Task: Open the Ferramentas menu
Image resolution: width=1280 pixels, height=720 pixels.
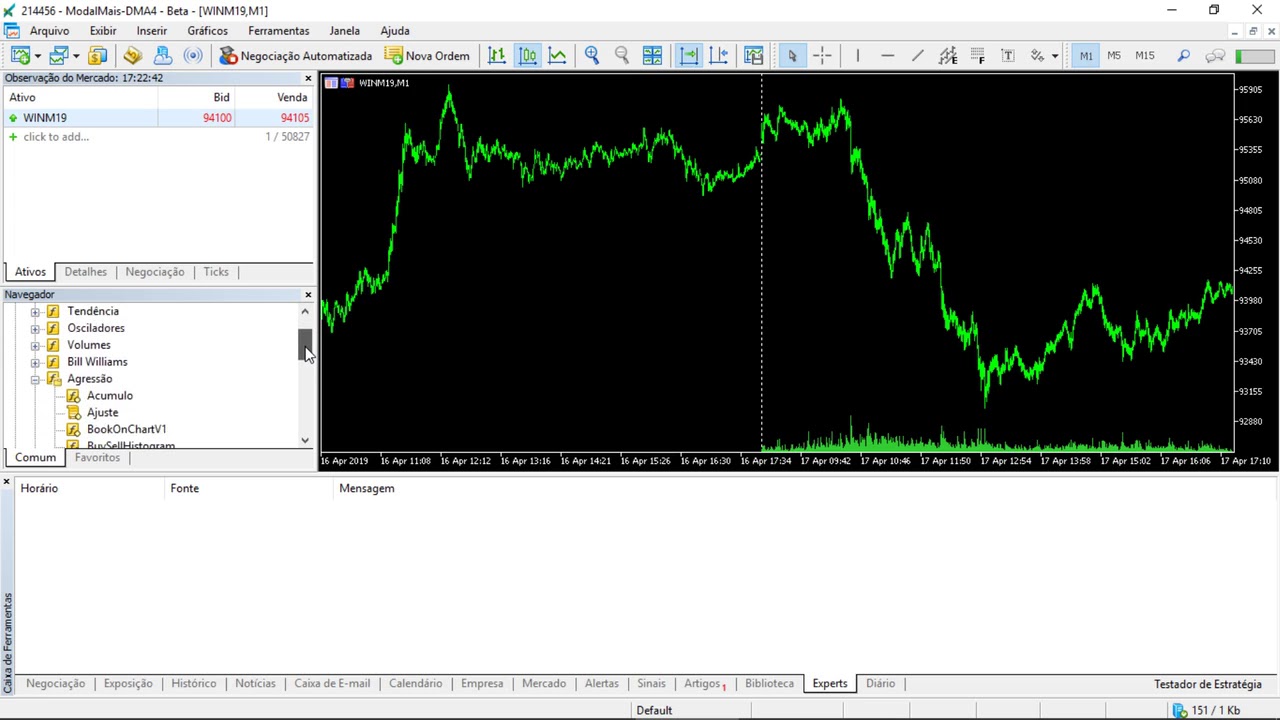Action: [x=279, y=31]
